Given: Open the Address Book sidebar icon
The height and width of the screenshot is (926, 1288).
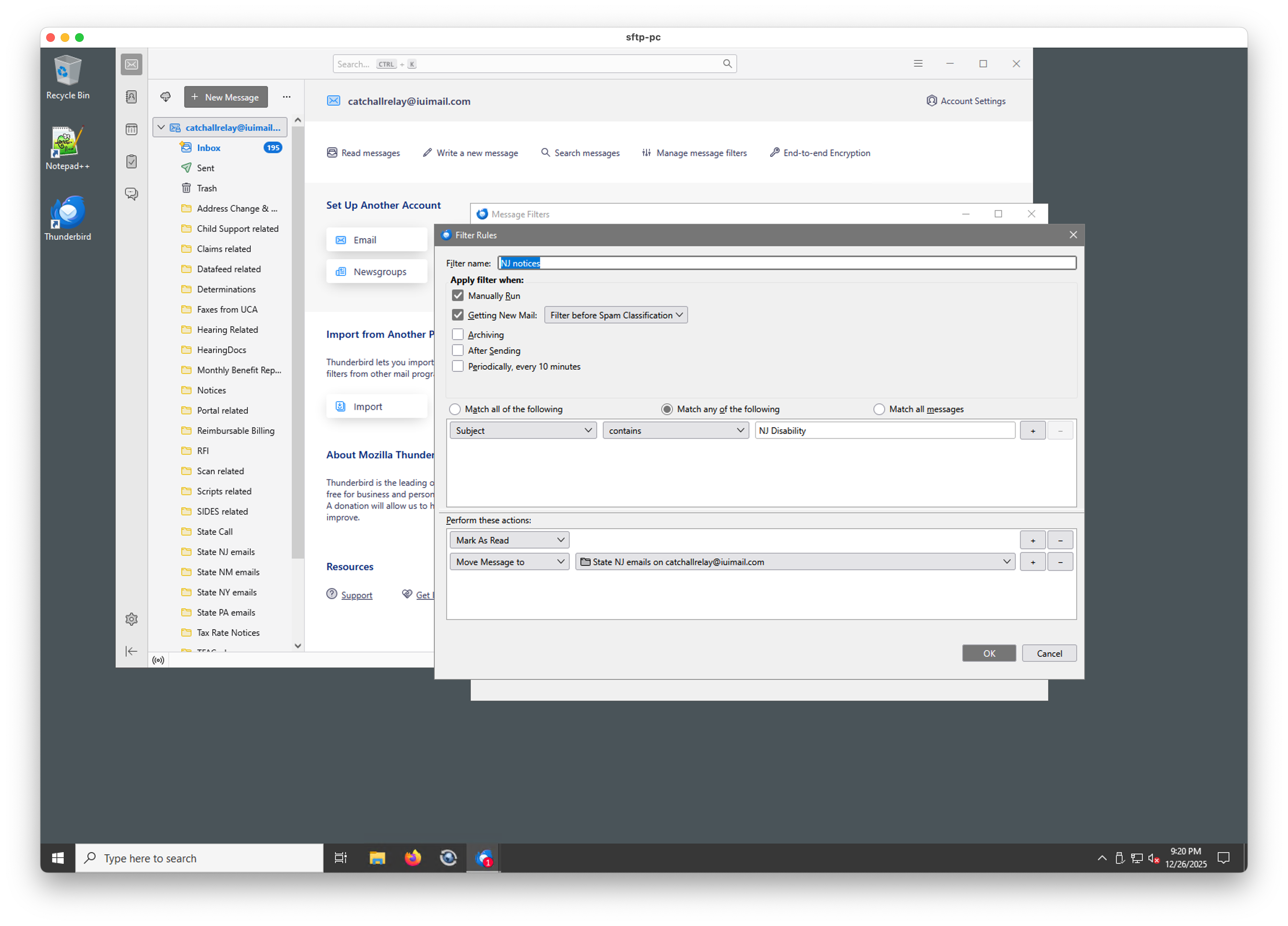Looking at the screenshot, I should coord(131,97).
